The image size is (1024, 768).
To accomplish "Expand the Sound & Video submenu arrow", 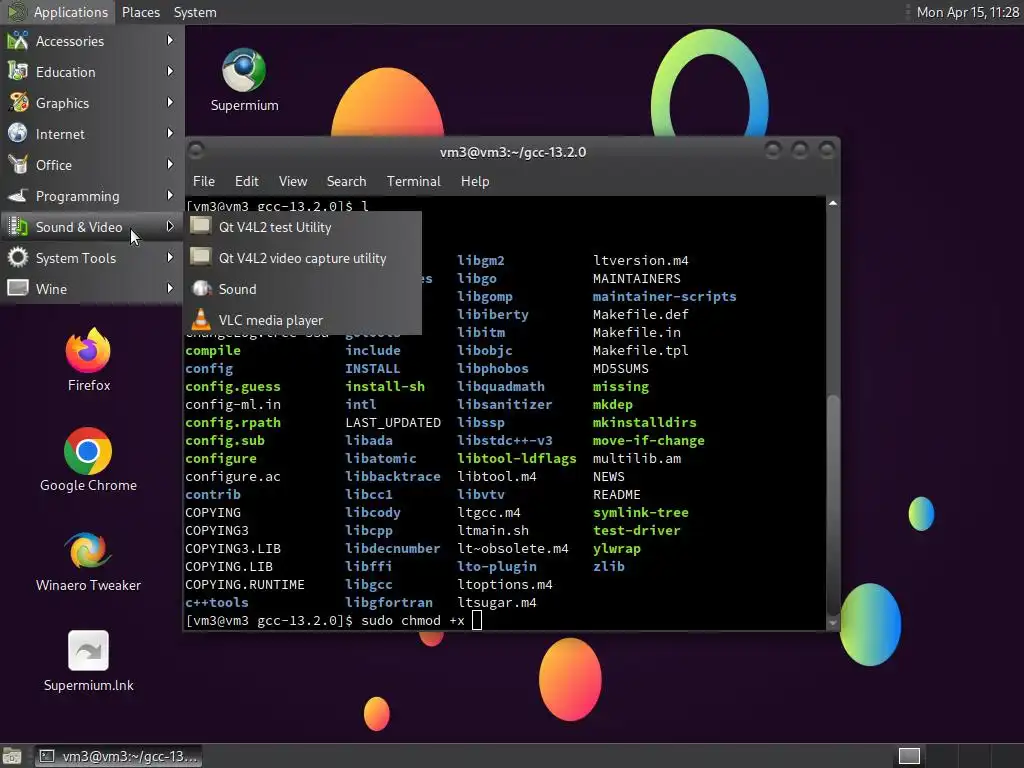I will pyautogui.click(x=170, y=227).
